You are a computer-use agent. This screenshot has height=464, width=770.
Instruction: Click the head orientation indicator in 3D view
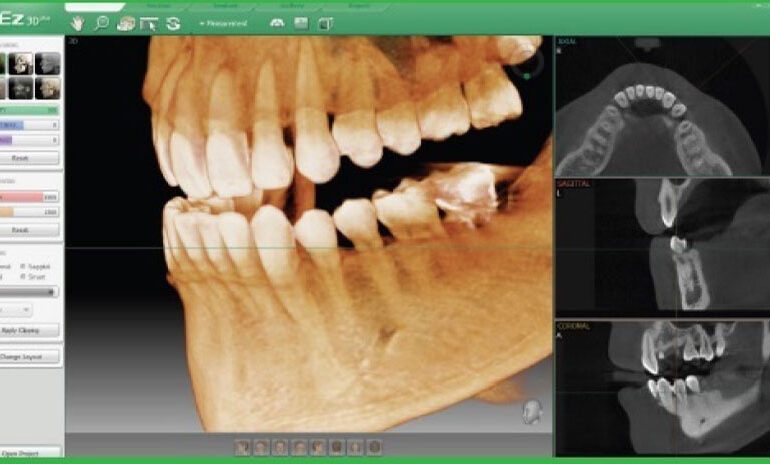532,411
